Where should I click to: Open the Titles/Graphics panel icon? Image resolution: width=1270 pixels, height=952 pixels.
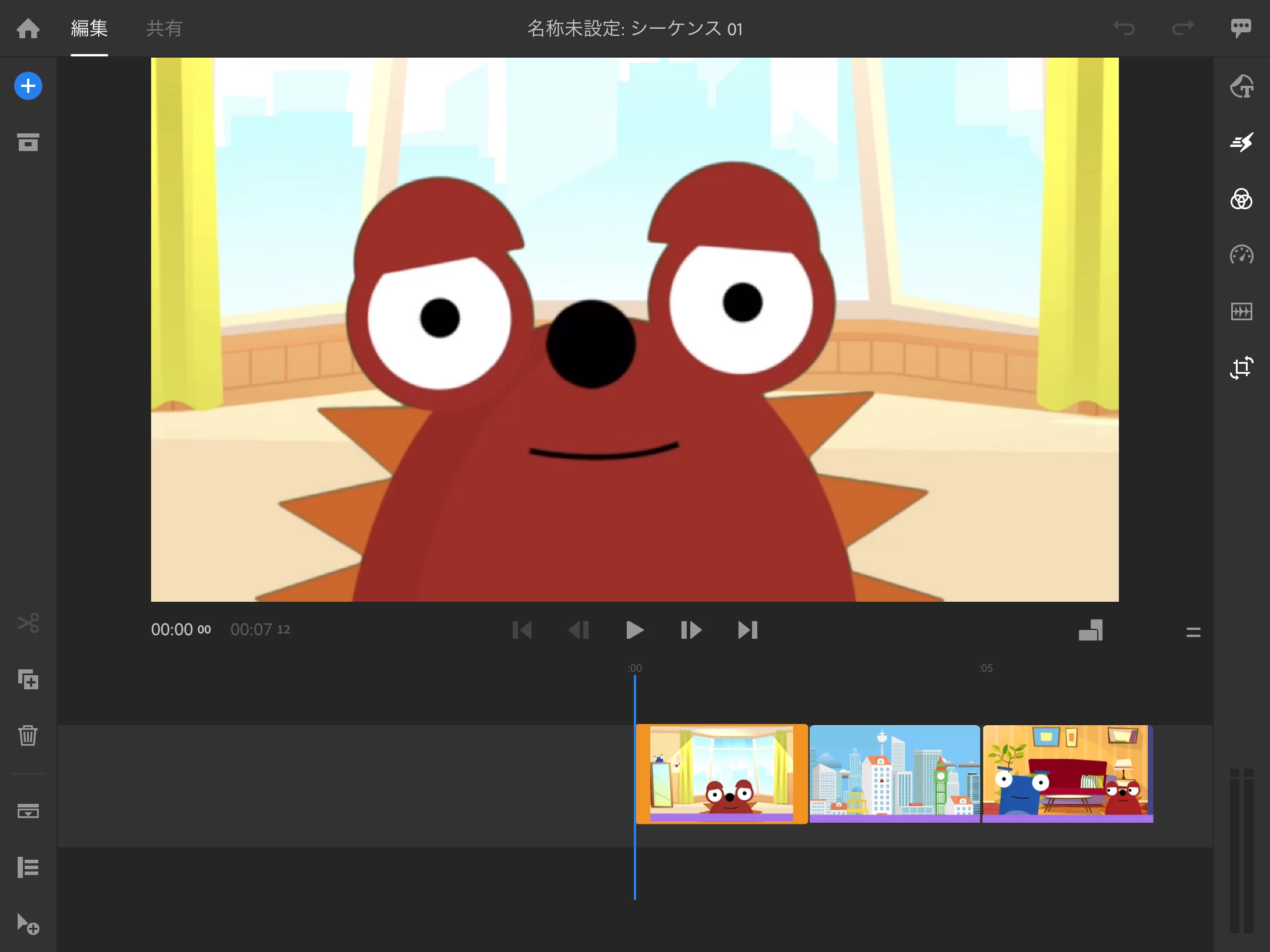(x=1241, y=86)
